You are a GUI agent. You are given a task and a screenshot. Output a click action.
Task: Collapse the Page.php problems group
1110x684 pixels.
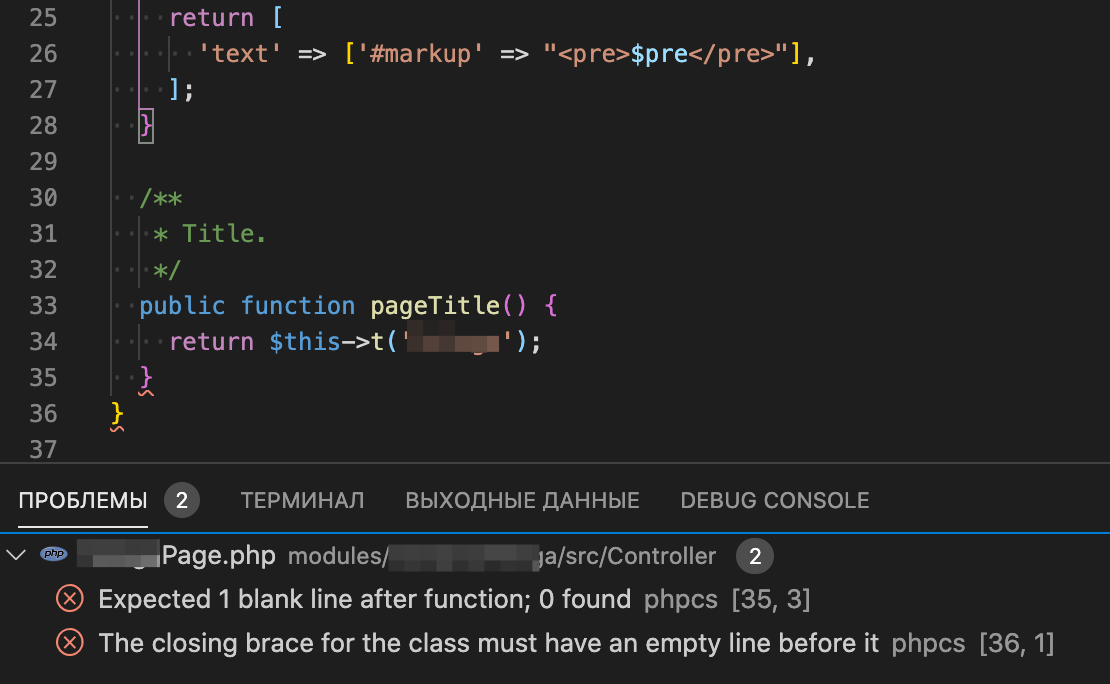point(16,555)
